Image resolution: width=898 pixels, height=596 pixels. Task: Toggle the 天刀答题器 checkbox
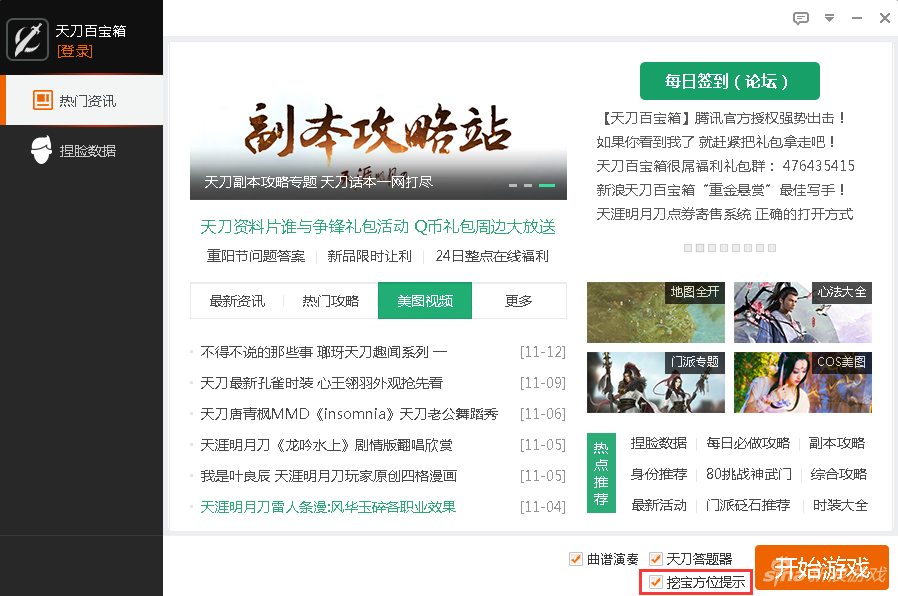coord(656,558)
